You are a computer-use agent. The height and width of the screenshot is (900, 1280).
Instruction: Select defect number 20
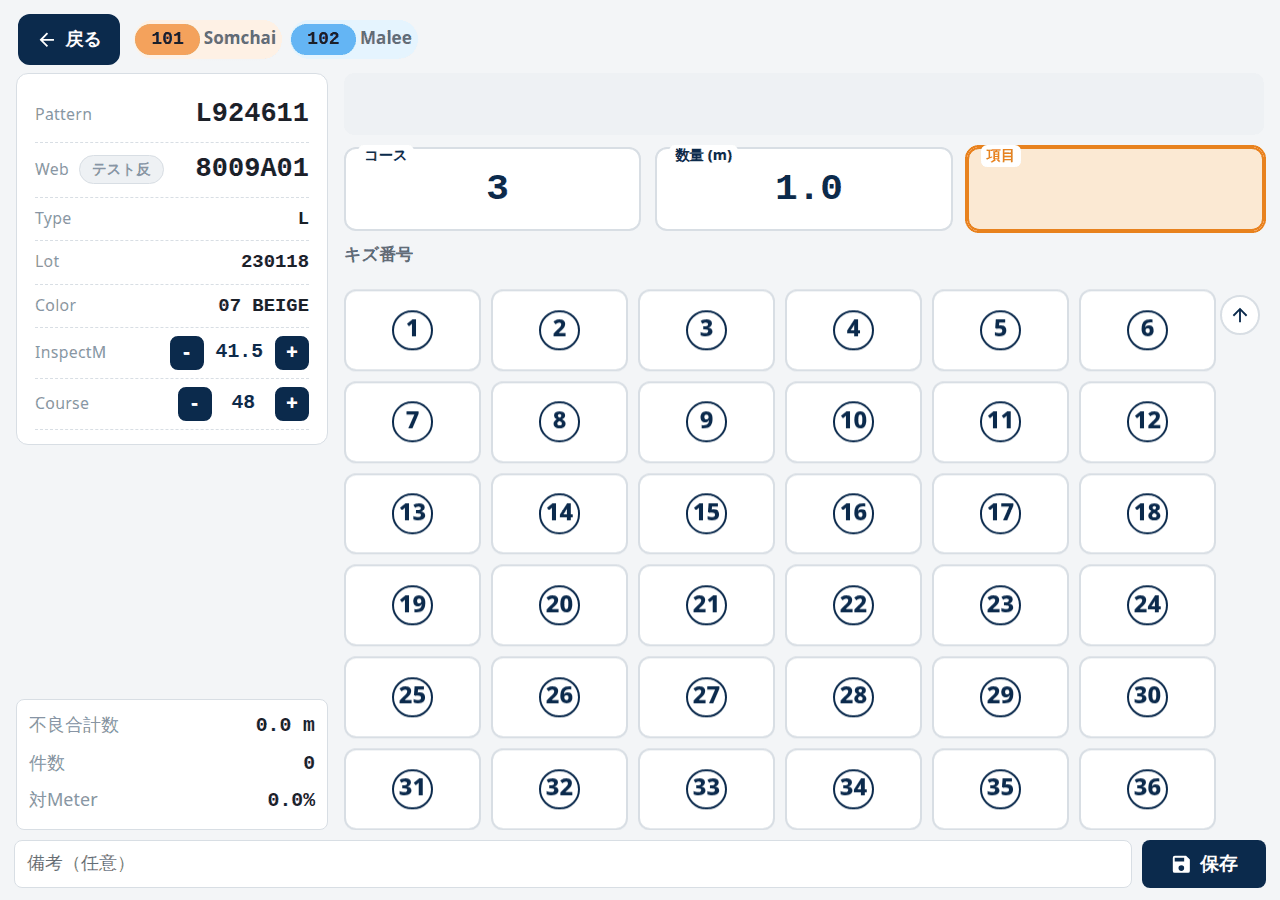tap(559, 605)
